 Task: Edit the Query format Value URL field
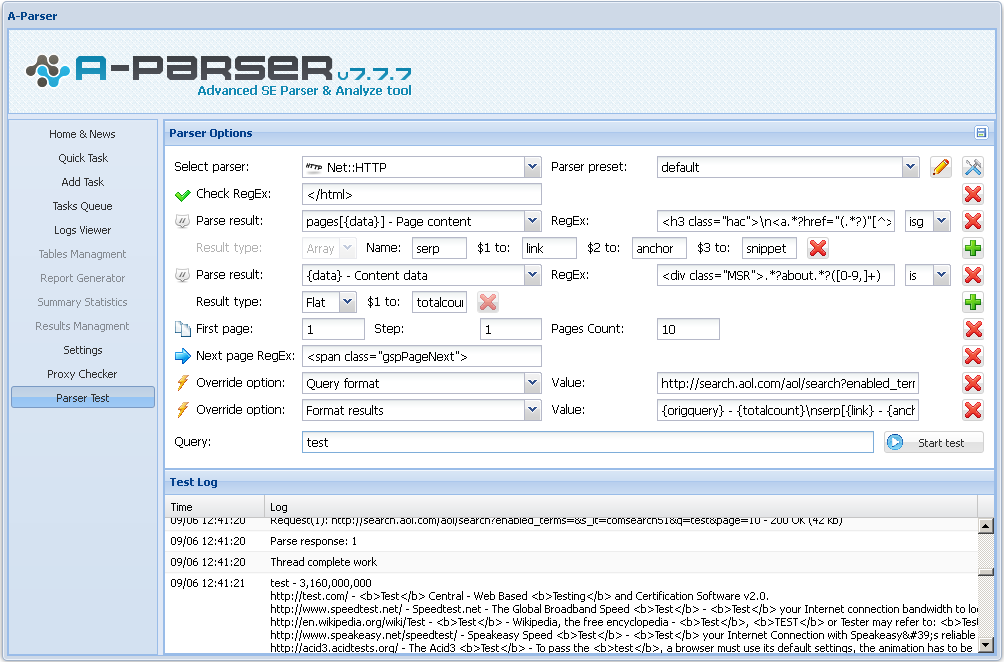tap(788, 383)
